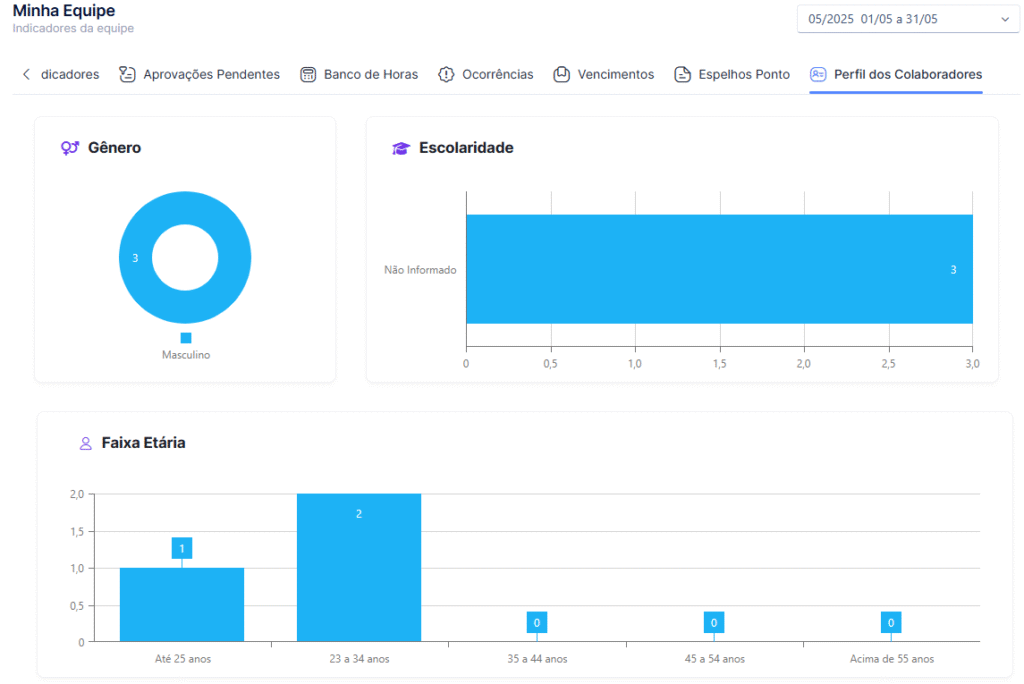
Task: Click the Escolaridade graduation cap icon
Action: click(x=401, y=148)
